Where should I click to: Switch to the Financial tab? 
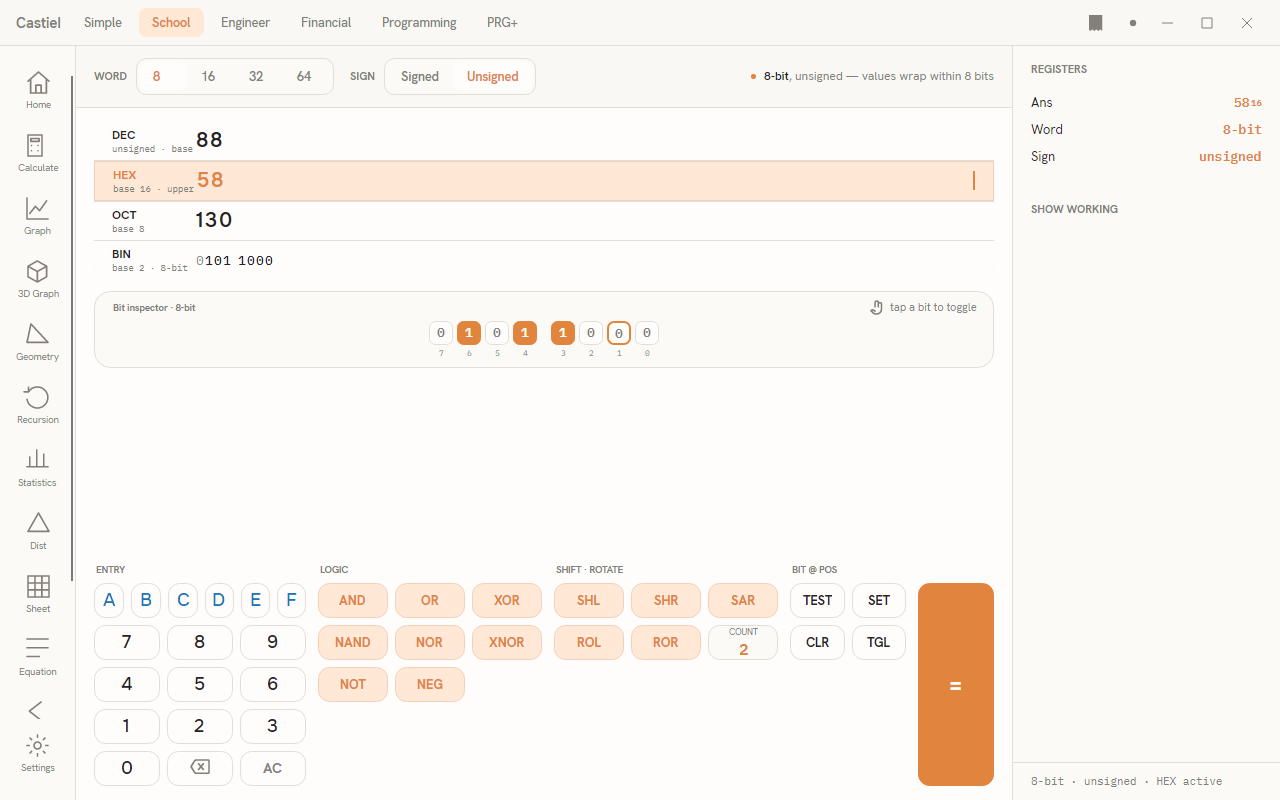click(x=326, y=22)
